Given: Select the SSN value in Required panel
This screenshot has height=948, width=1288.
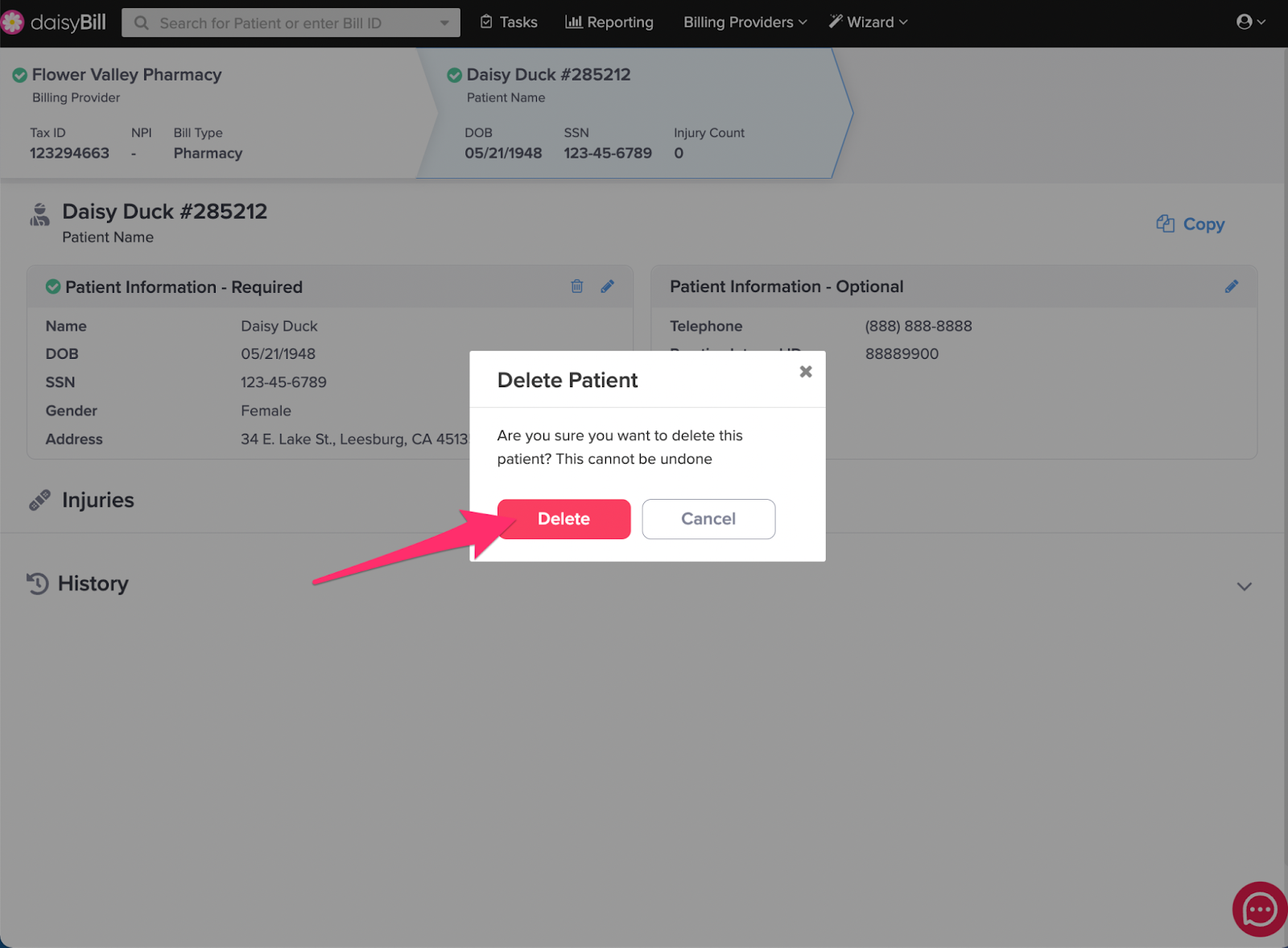Looking at the screenshot, I should coord(283,382).
